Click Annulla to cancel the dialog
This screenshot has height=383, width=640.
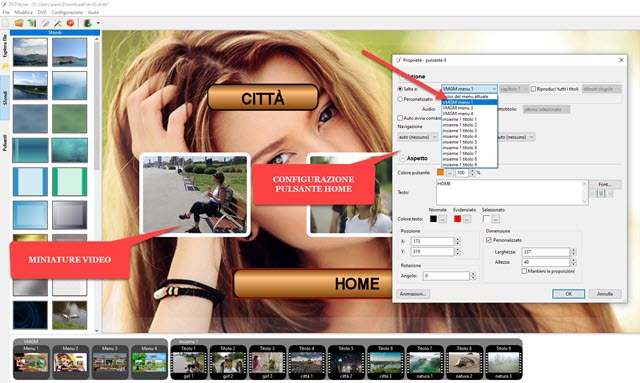tap(605, 294)
